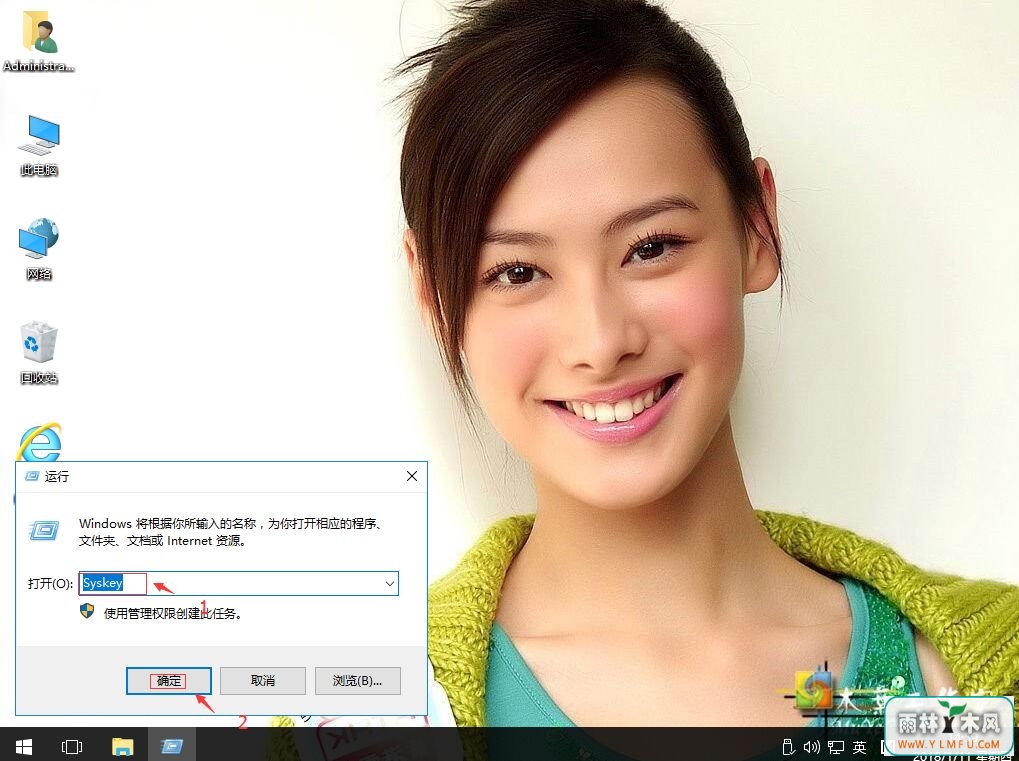Image resolution: width=1019 pixels, height=761 pixels.
Task: Cancel the Run dialog with 取消
Action: [x=263, y=680]
